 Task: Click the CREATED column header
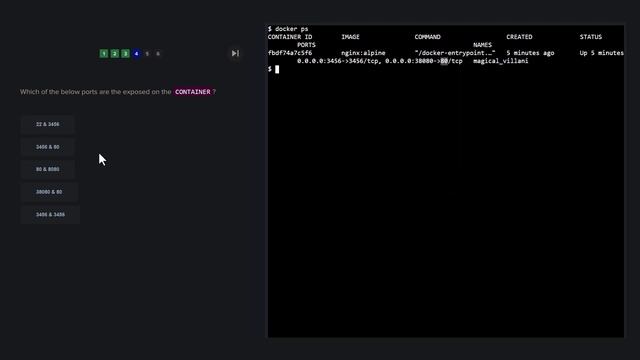[519, 37]
